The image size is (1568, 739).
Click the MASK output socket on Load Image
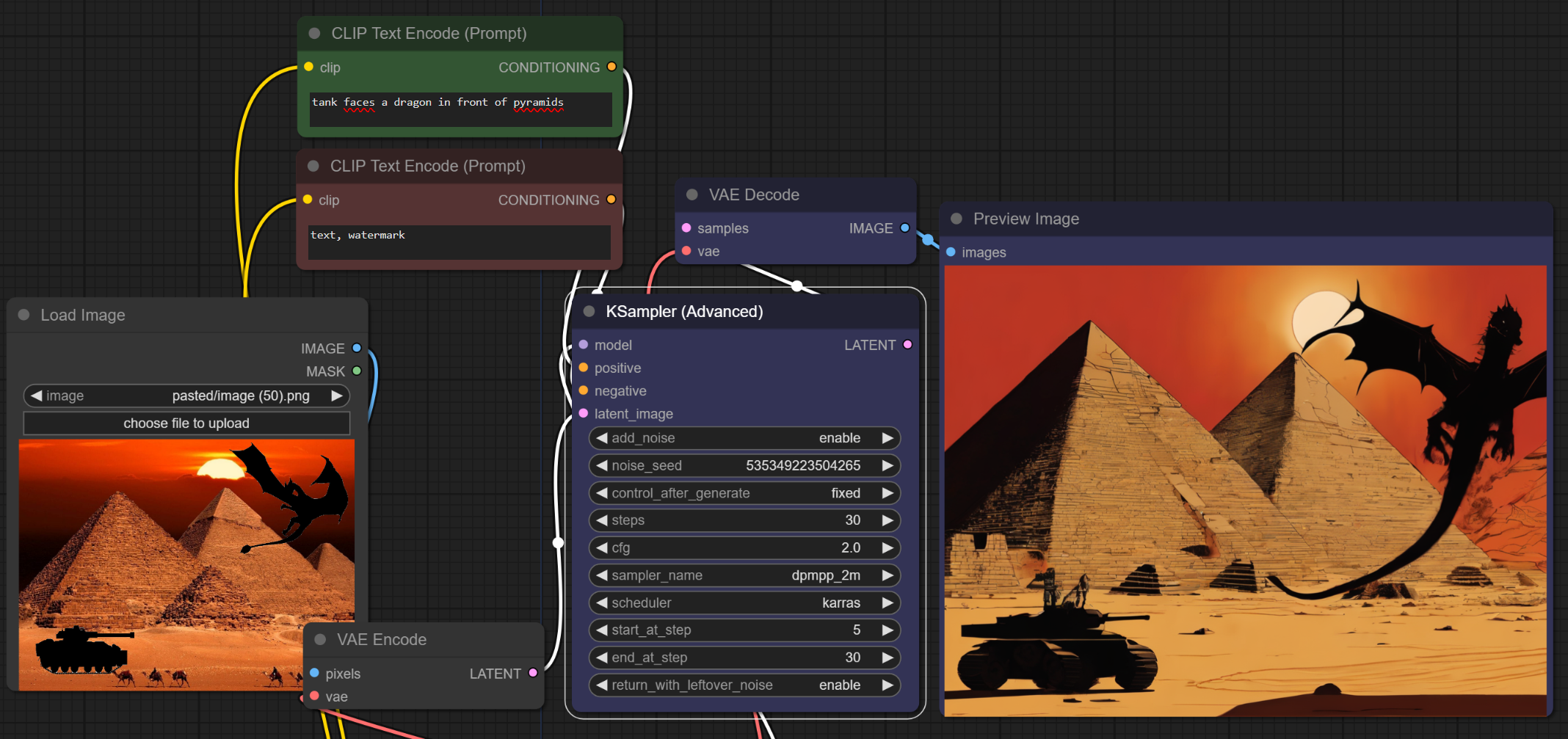357,371
